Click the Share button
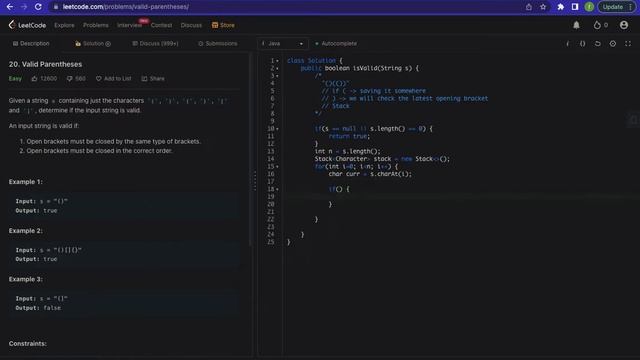This screenshot has height=360, width=640. [153, 78]
